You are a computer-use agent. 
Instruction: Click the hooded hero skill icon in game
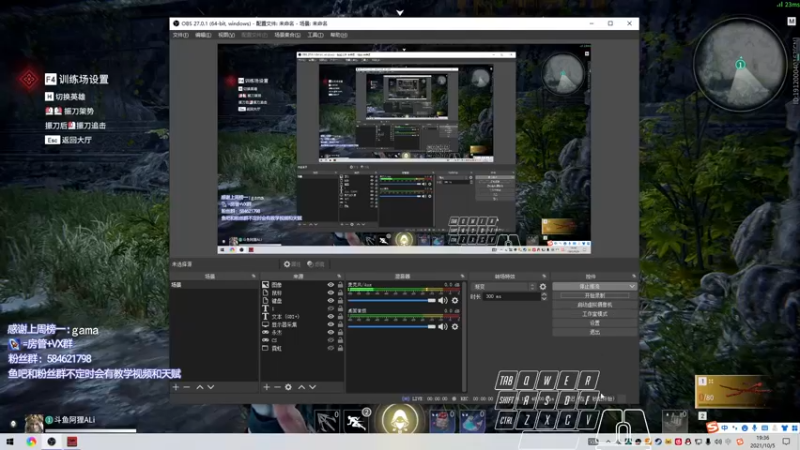click(400, 419)
